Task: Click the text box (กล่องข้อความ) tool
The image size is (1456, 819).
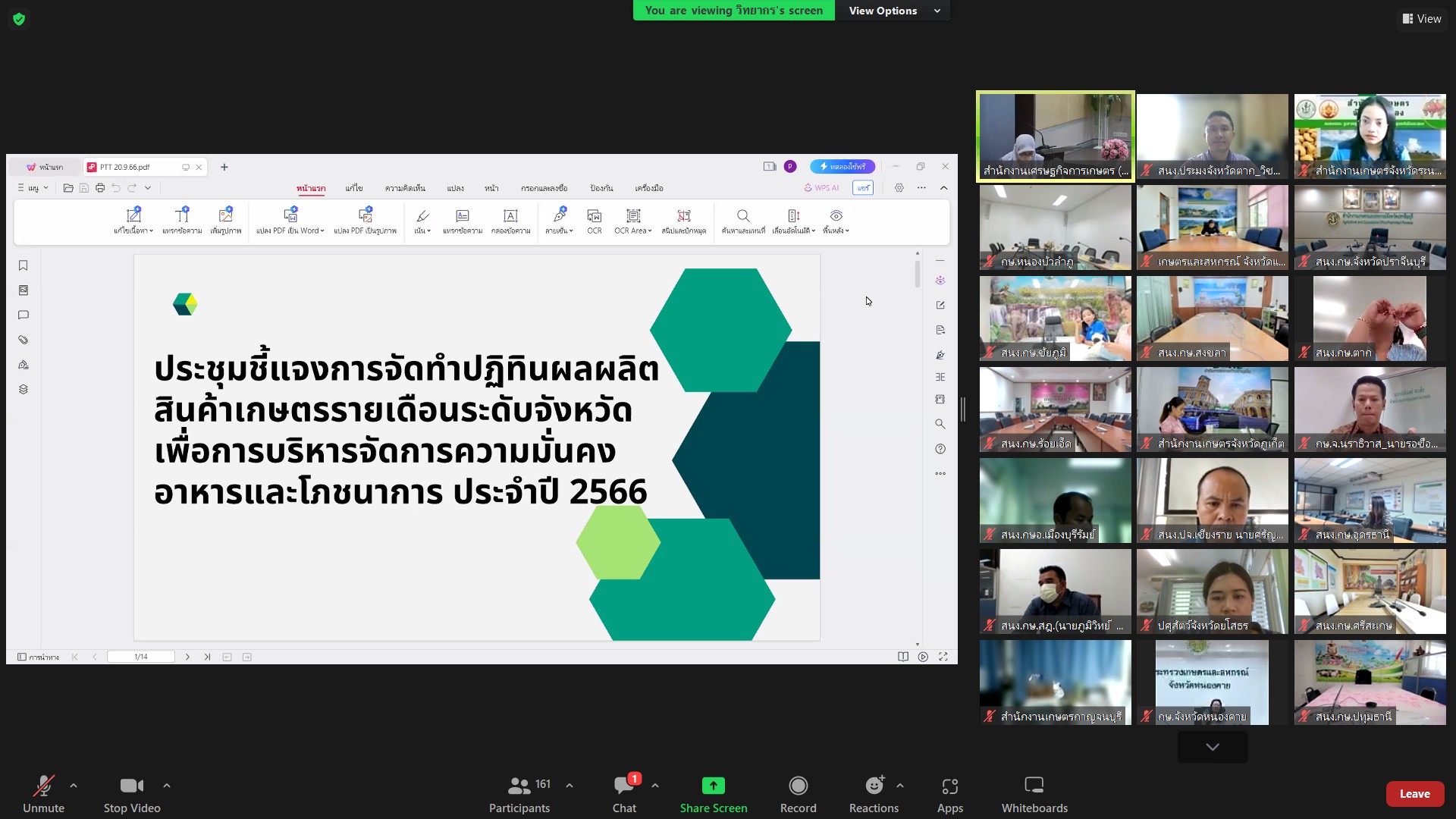Action: (510, 221)
